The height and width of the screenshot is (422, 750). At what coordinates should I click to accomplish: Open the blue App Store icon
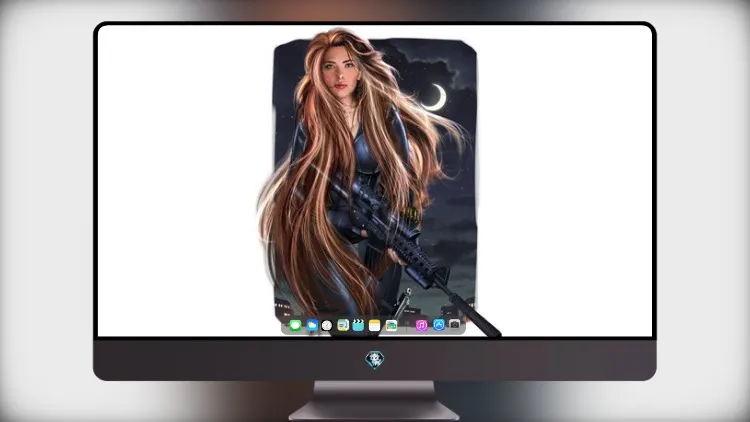(439, 325)
